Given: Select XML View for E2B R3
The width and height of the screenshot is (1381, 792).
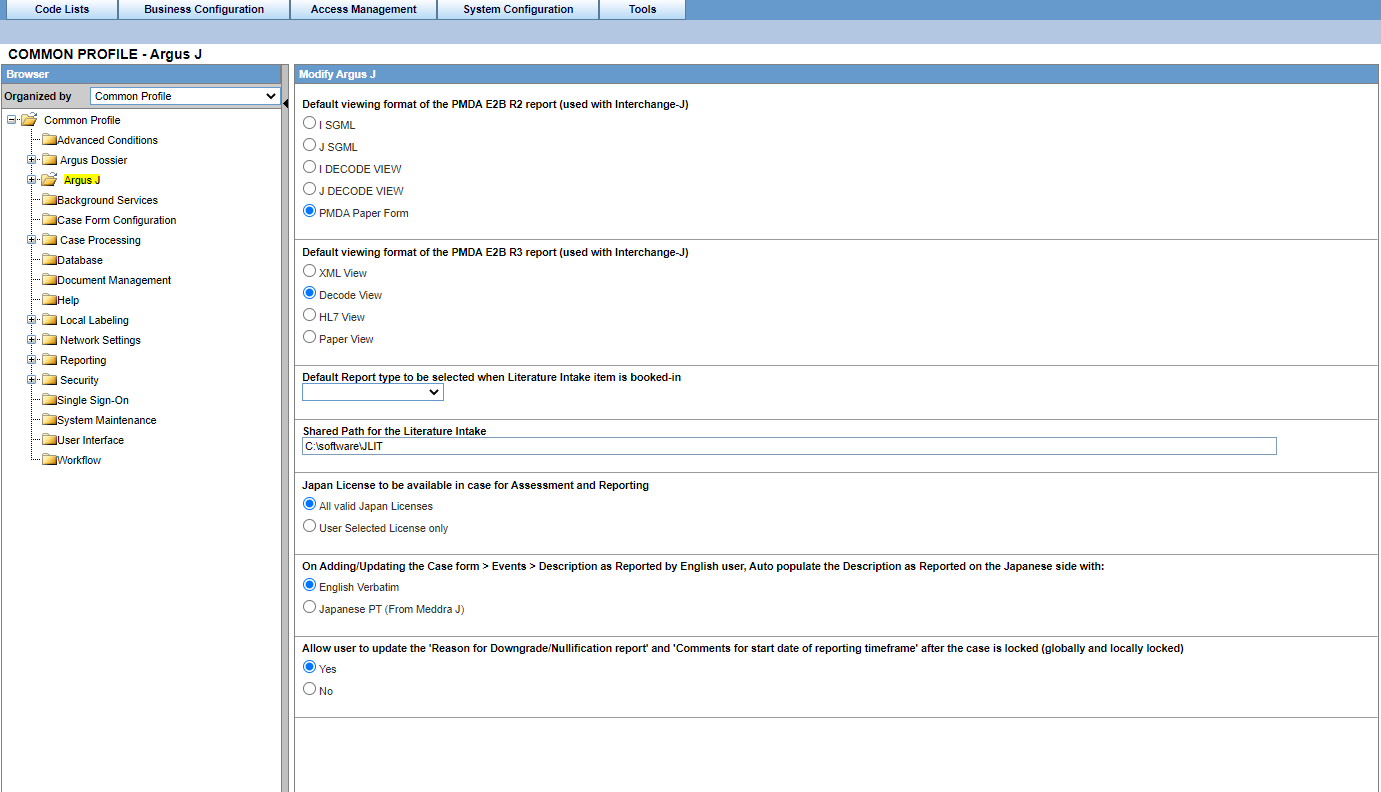Looking at the screenshot, I should 310,271.
